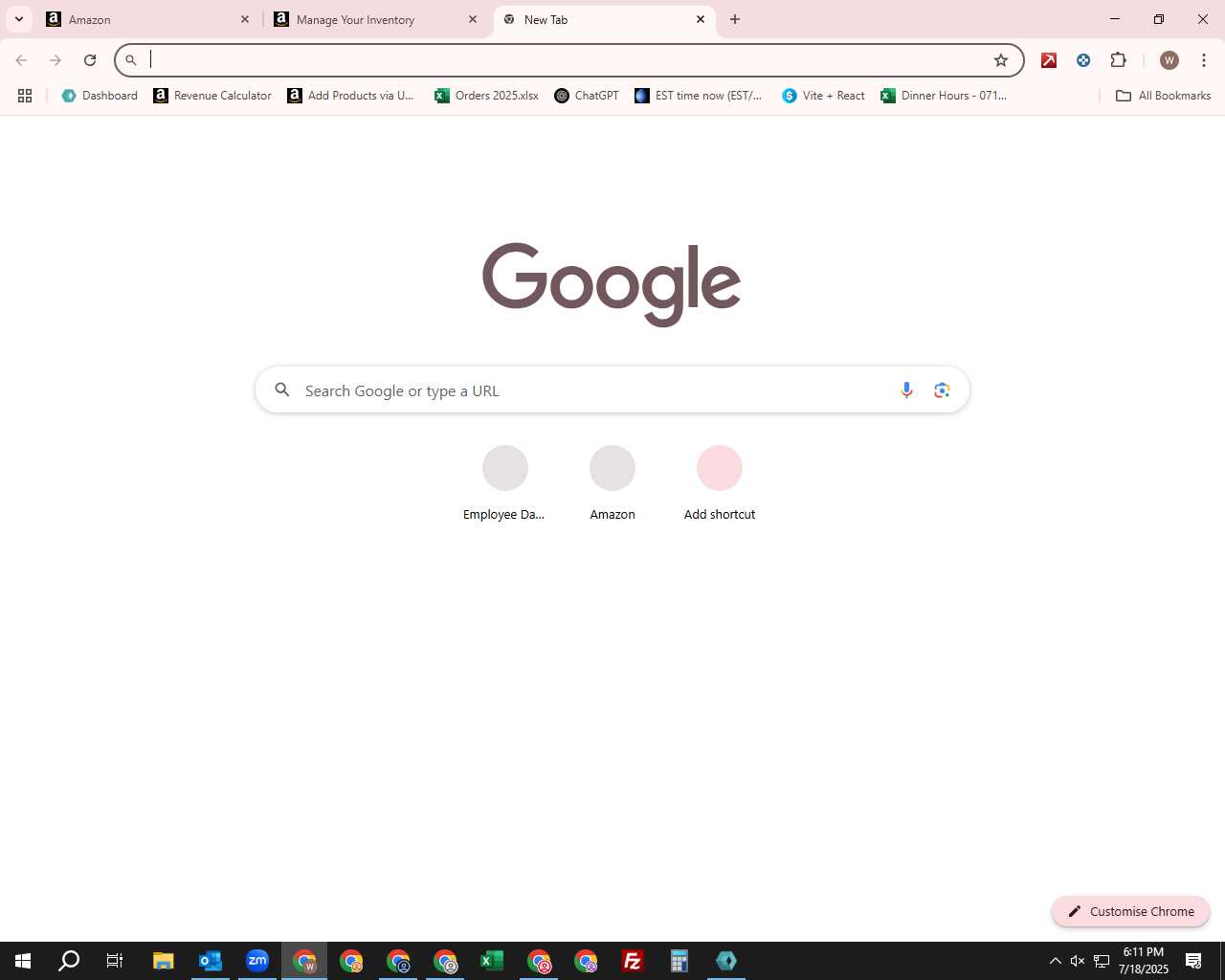Open Amazon shortcut tile
This screenshot has width=1225, height=980.
tap(612, 483)
